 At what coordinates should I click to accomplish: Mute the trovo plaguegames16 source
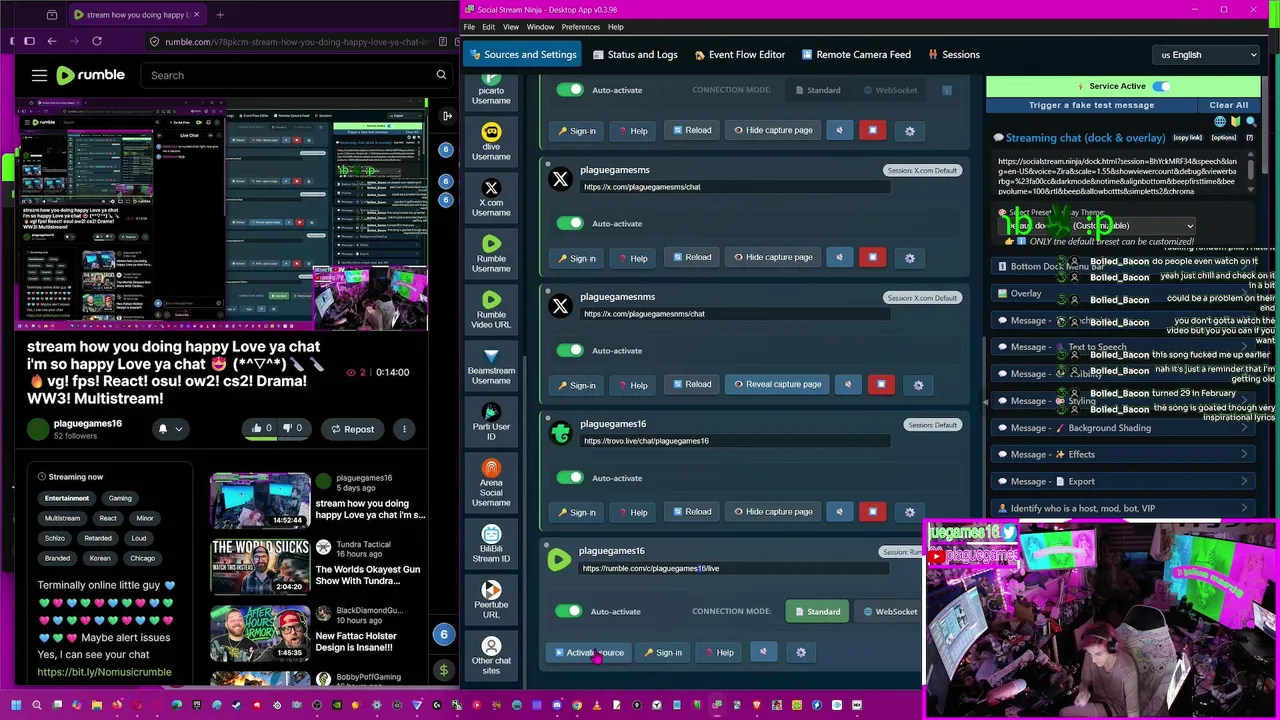(839, 511)
